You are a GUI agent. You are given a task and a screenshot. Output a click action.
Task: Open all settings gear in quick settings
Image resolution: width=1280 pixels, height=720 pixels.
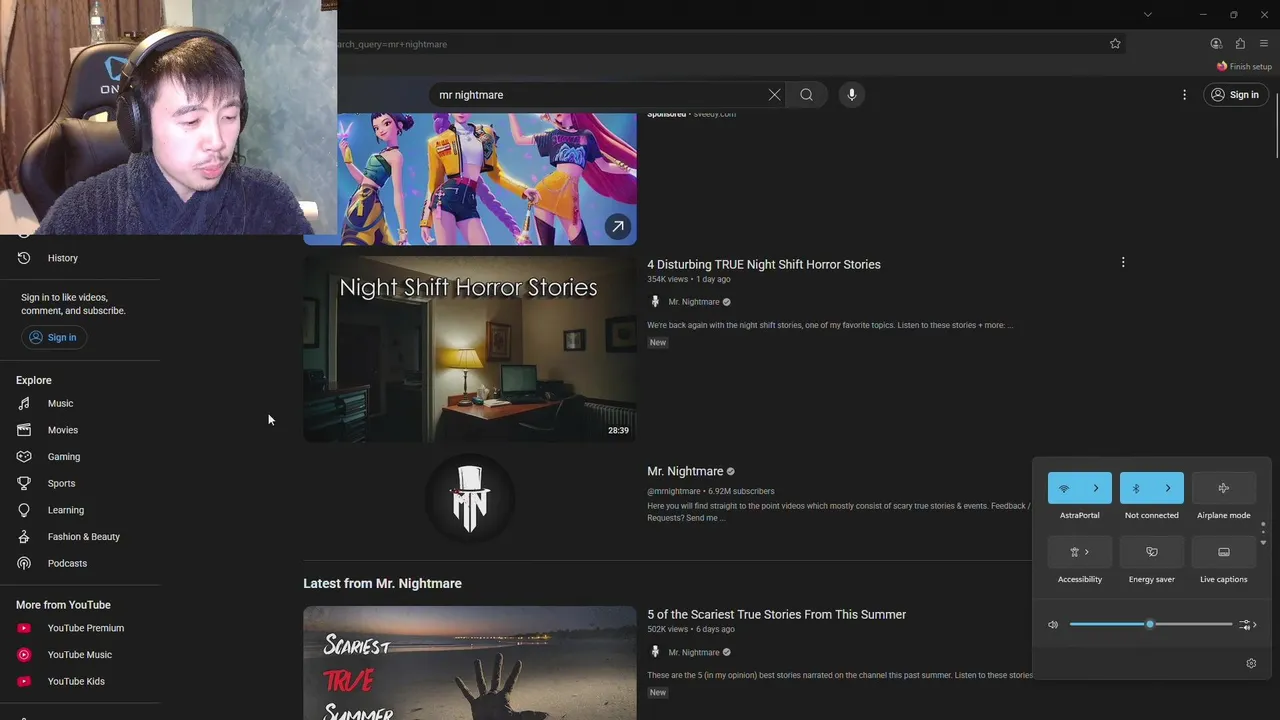(x=1251, y=663)
